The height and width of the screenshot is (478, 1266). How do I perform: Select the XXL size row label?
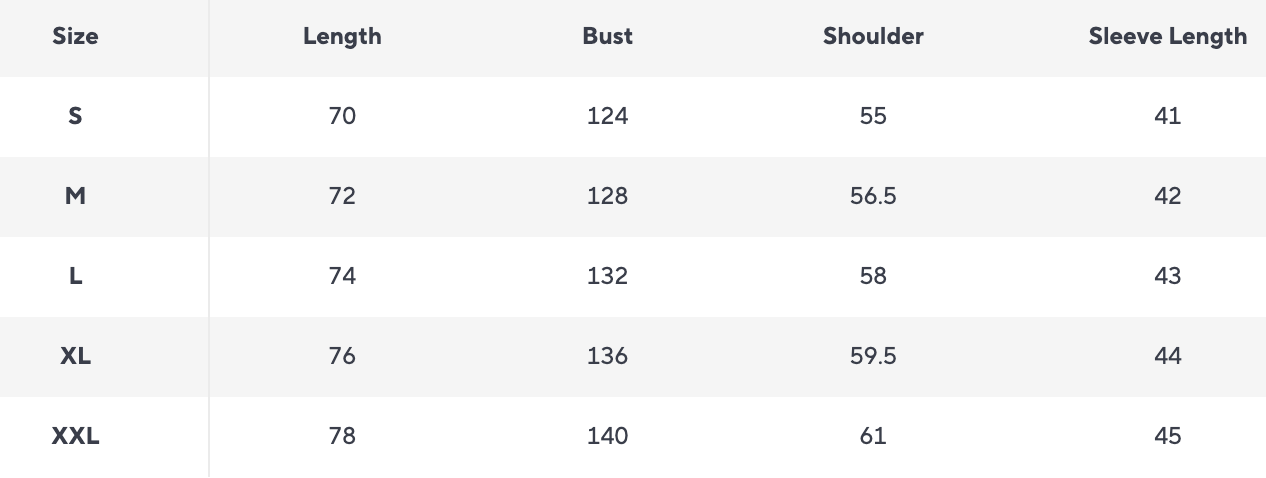click(75, 436)
